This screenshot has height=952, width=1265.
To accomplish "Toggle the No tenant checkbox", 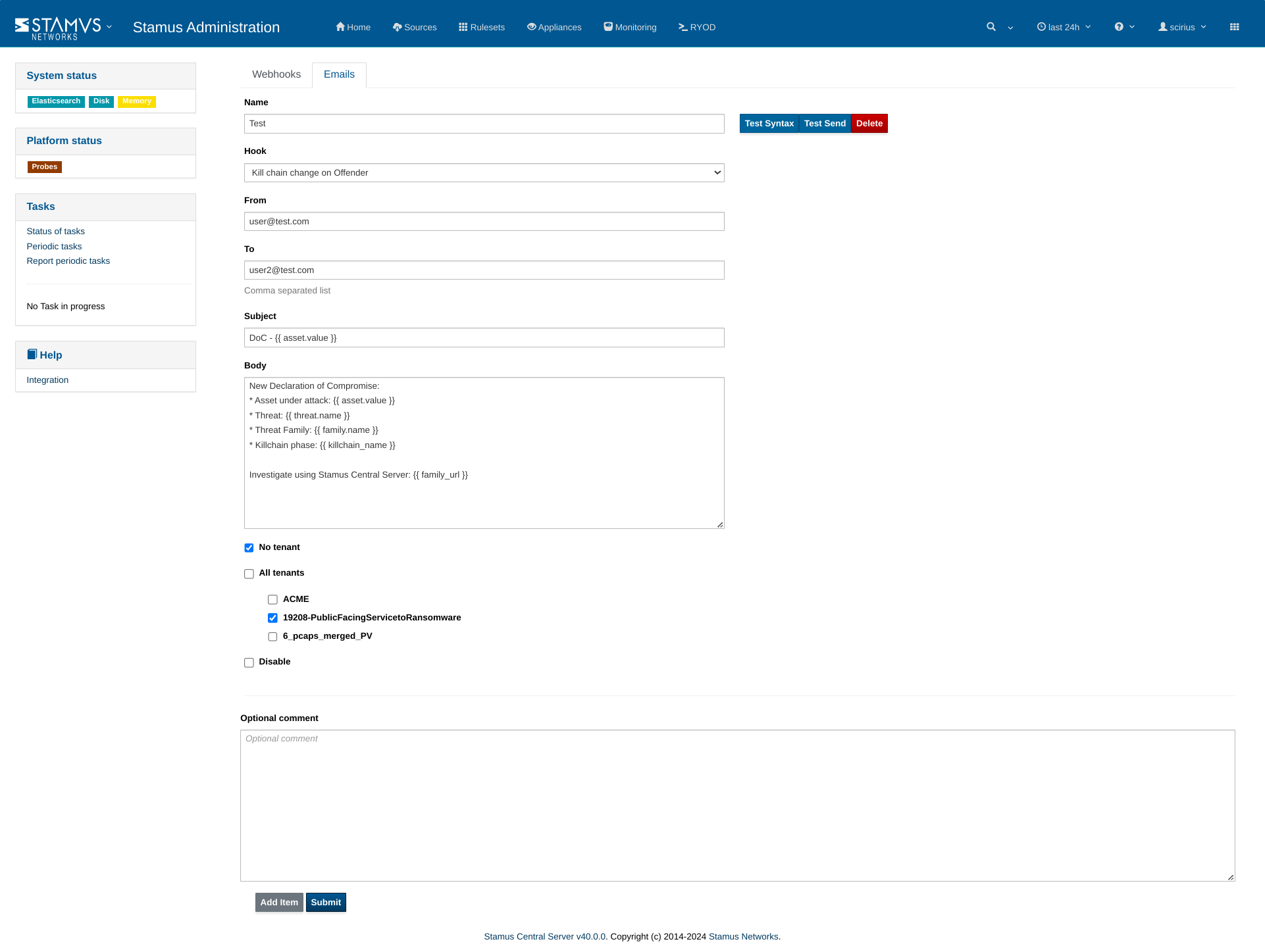I will coord(249,547).
